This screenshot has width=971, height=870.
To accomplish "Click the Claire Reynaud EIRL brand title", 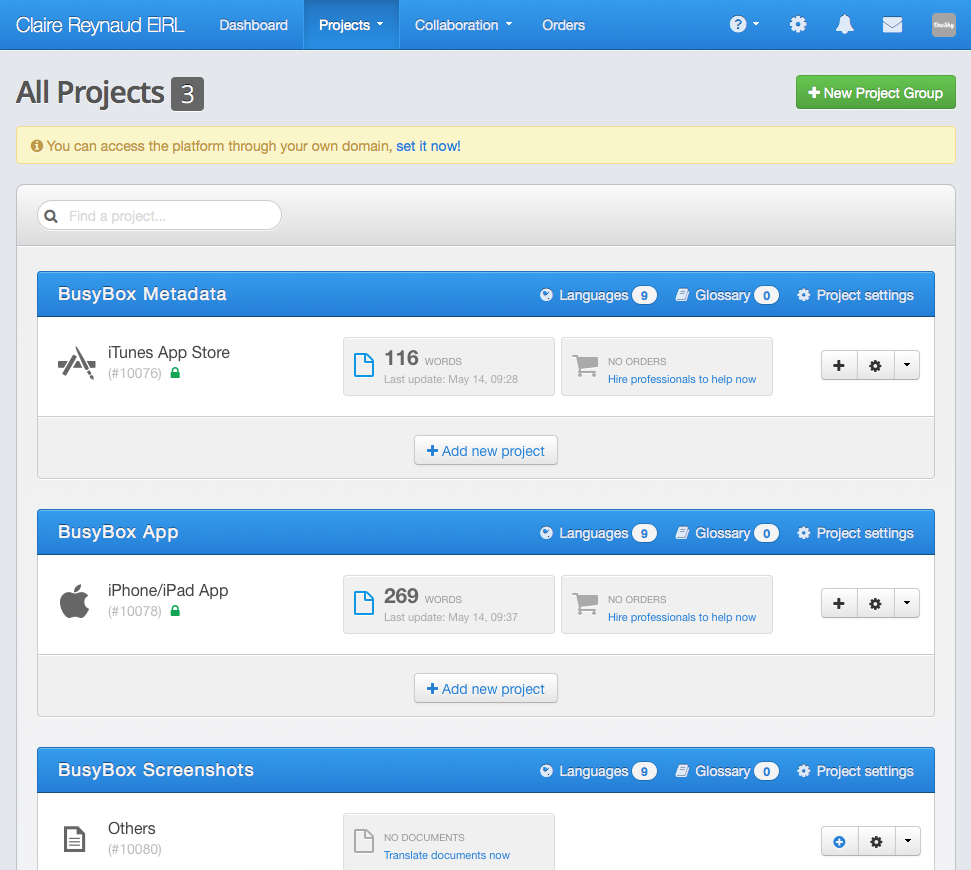I will (x=100, y=25).
